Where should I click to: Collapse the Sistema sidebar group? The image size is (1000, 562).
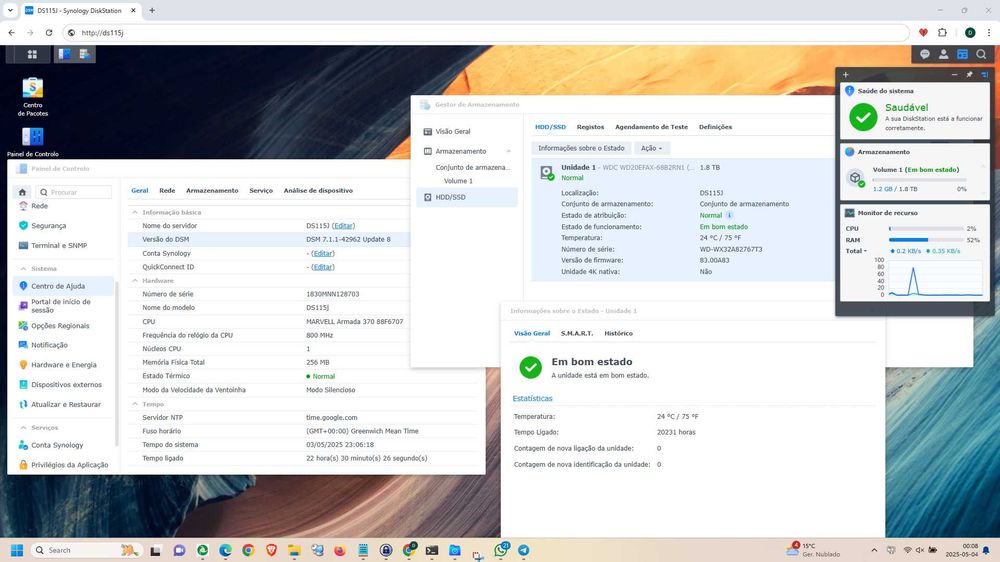[x=24, y=269]
